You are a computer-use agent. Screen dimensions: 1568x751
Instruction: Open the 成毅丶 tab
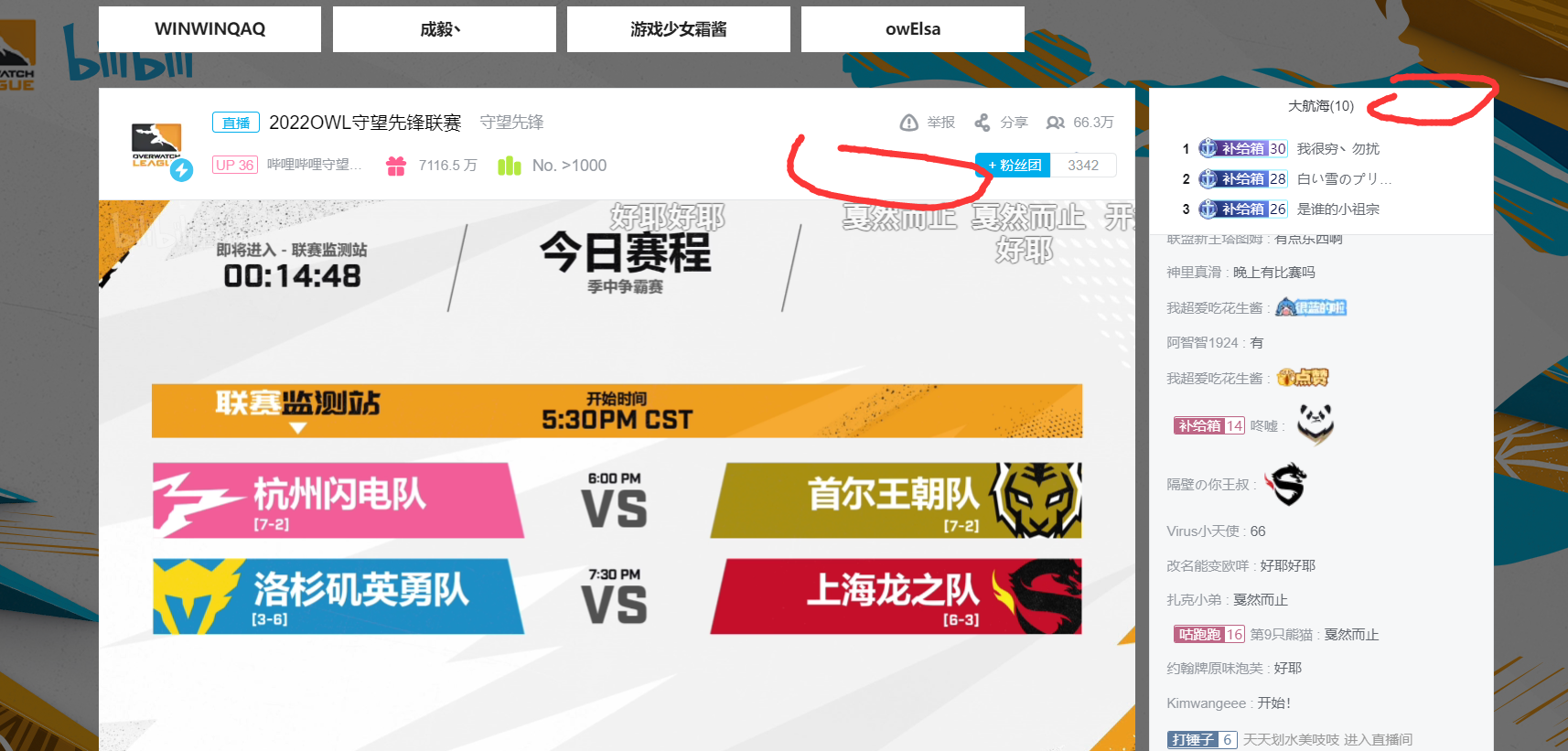click(444, 29)
